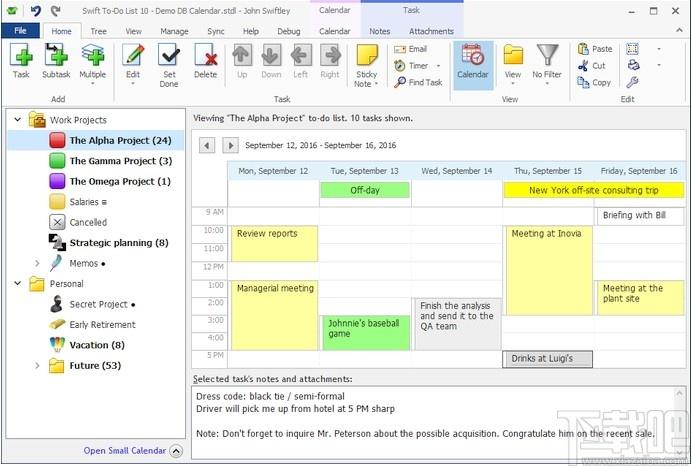
Task: Move the task Right
Action: click(x=330, y=62)
